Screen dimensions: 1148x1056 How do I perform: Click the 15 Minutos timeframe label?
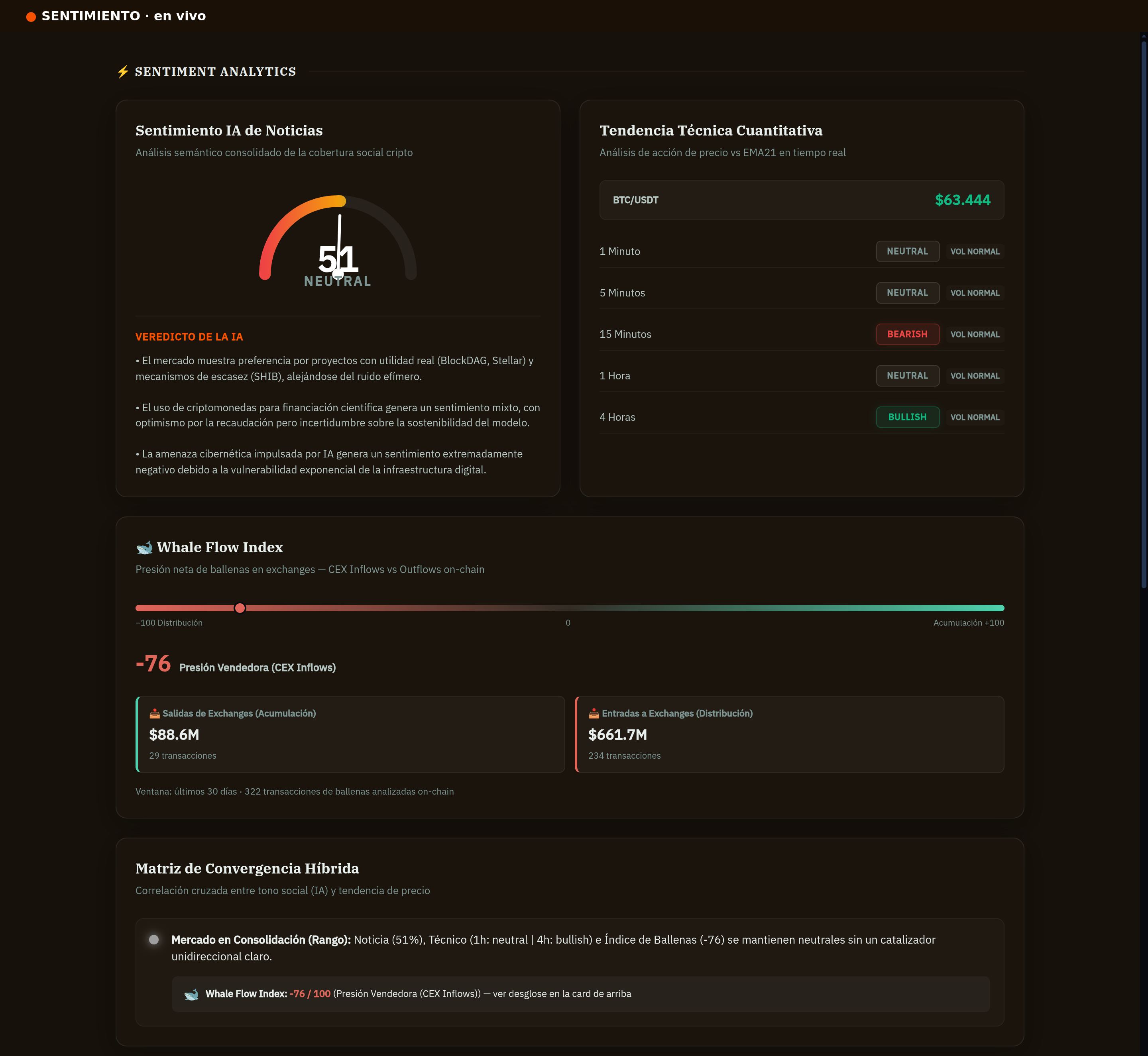pos(625,334)
